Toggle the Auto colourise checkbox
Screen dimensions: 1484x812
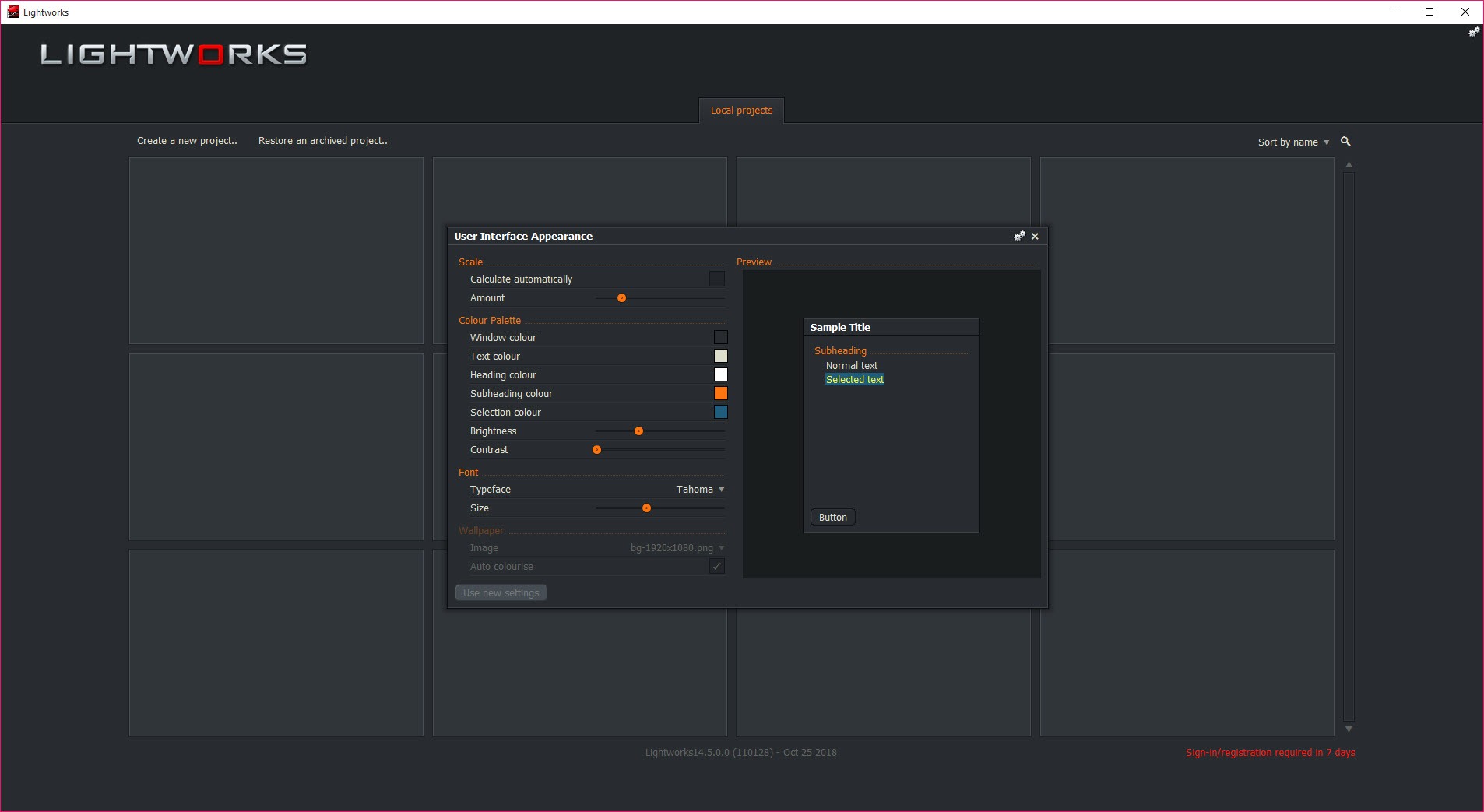[x=716, y=567]
